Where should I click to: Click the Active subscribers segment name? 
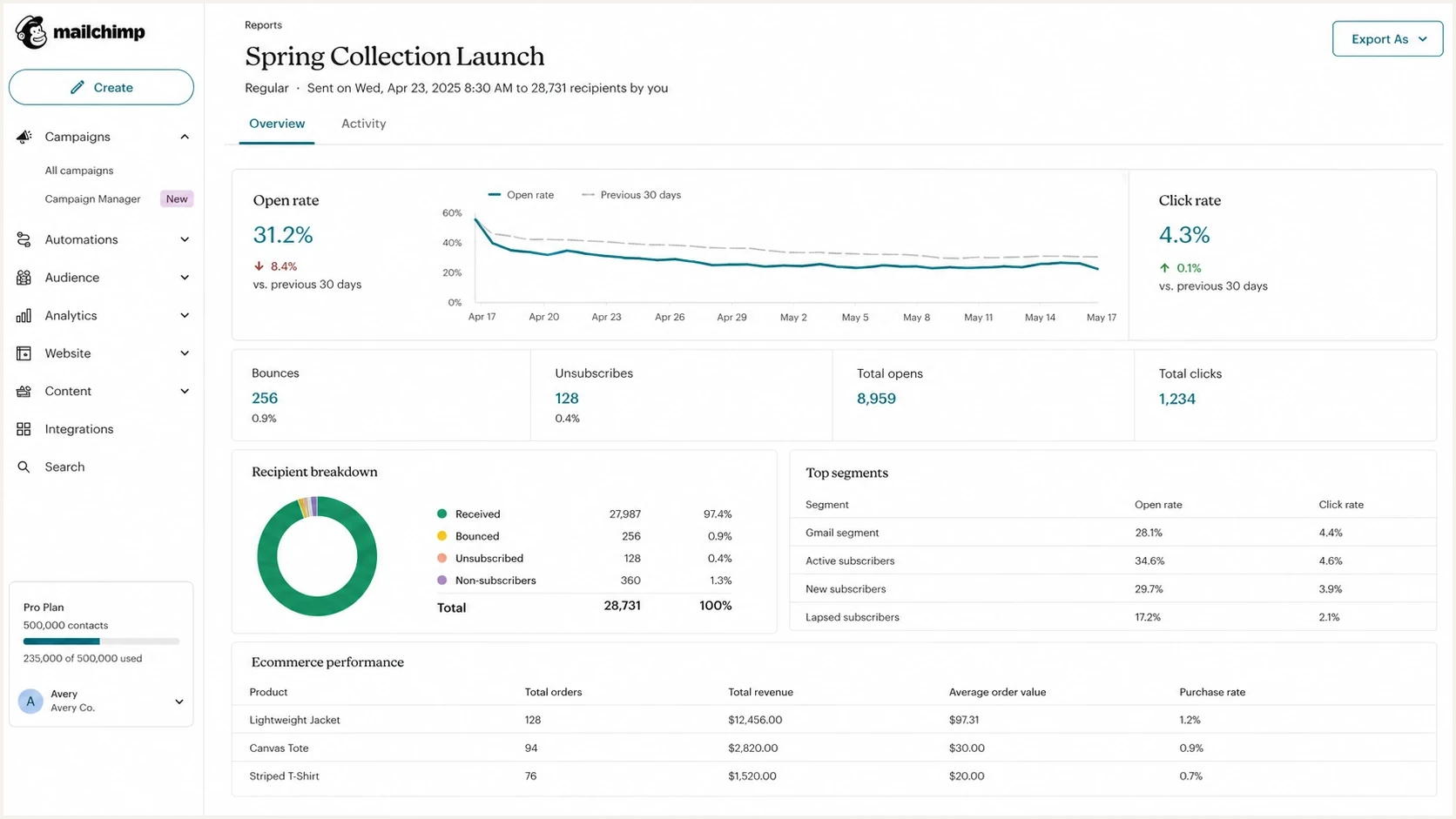click(x=850, y=561)
